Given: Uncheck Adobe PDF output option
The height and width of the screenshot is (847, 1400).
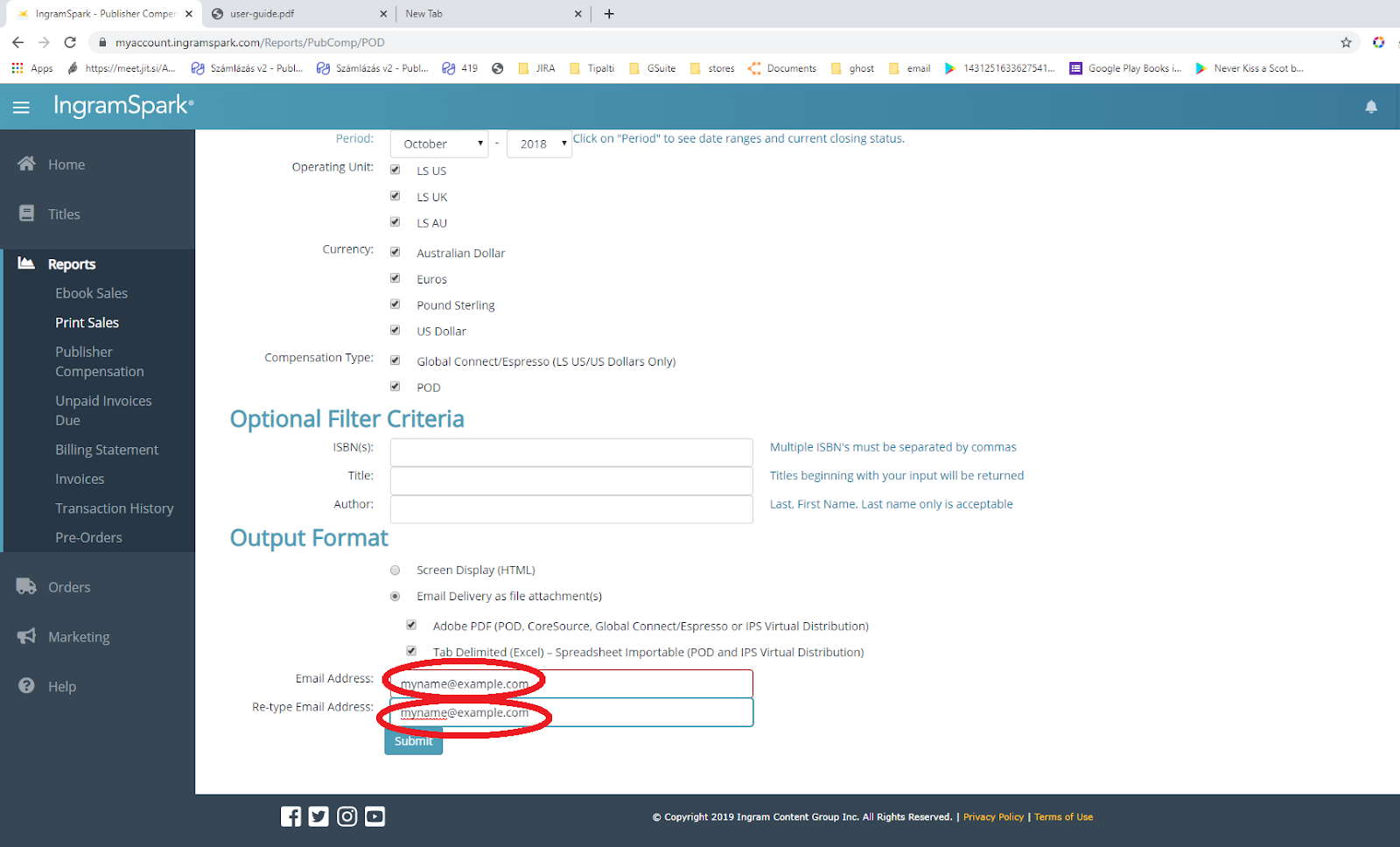Looking at the screenshot, I should (x=411, y=624).
